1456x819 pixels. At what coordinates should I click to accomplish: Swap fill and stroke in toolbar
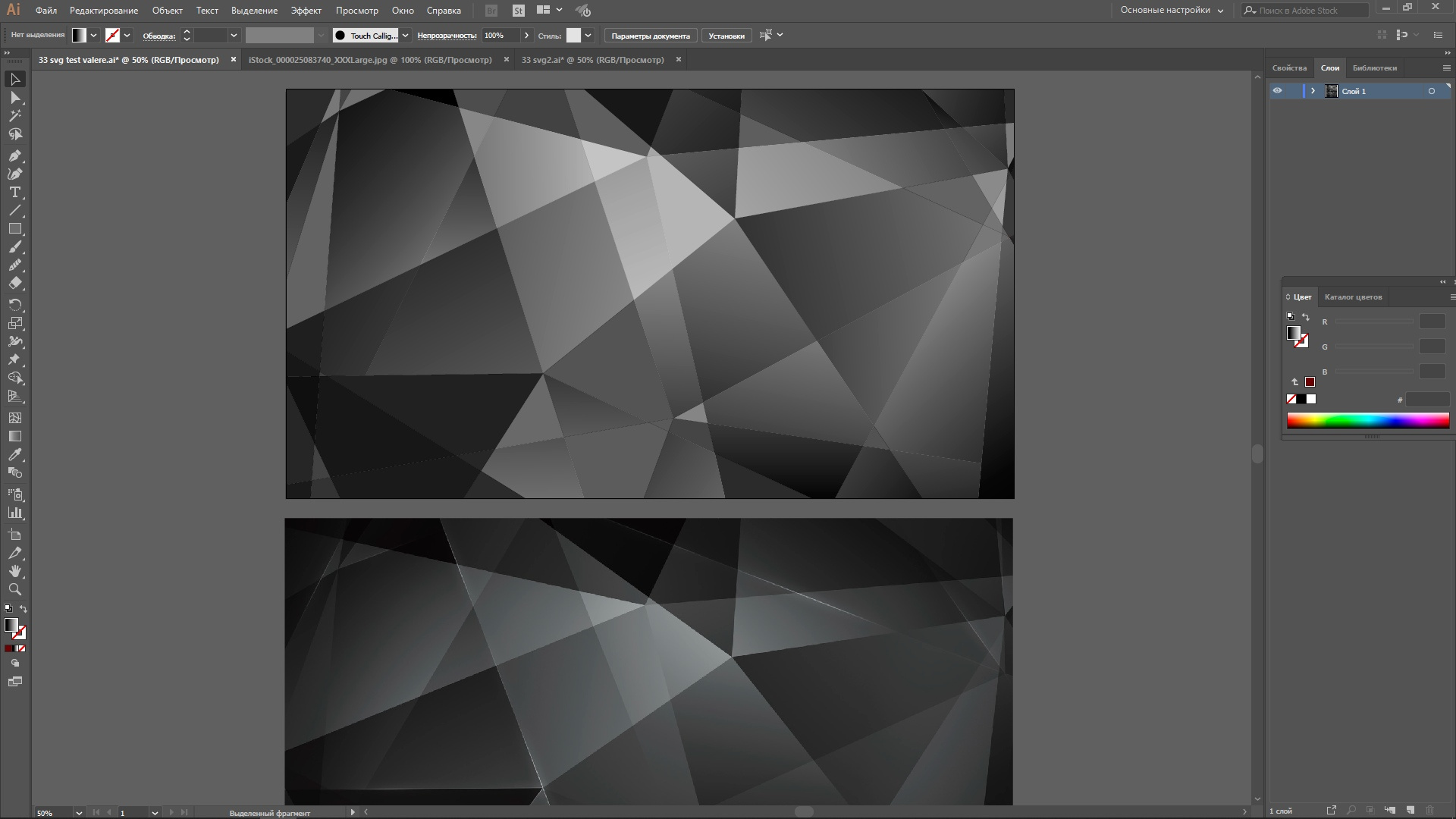24,609
